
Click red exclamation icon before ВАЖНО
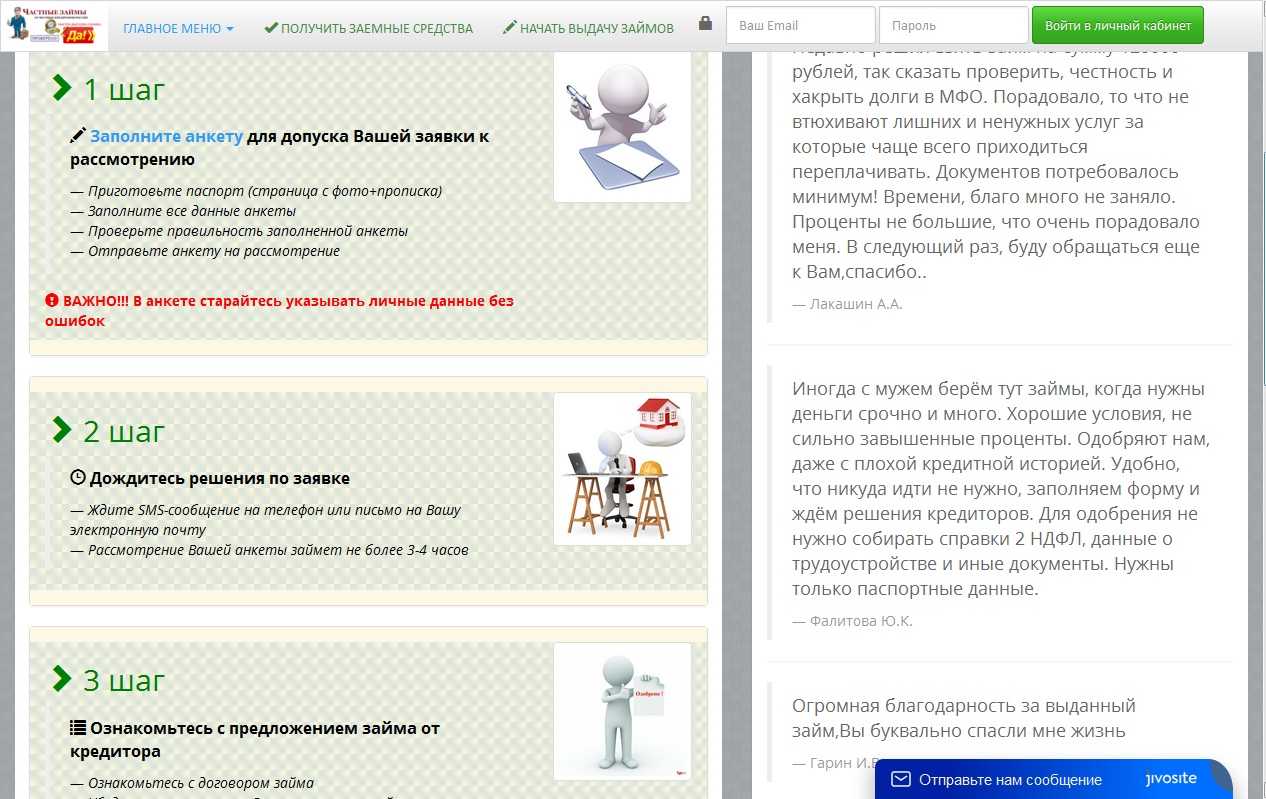click(52, 300)
